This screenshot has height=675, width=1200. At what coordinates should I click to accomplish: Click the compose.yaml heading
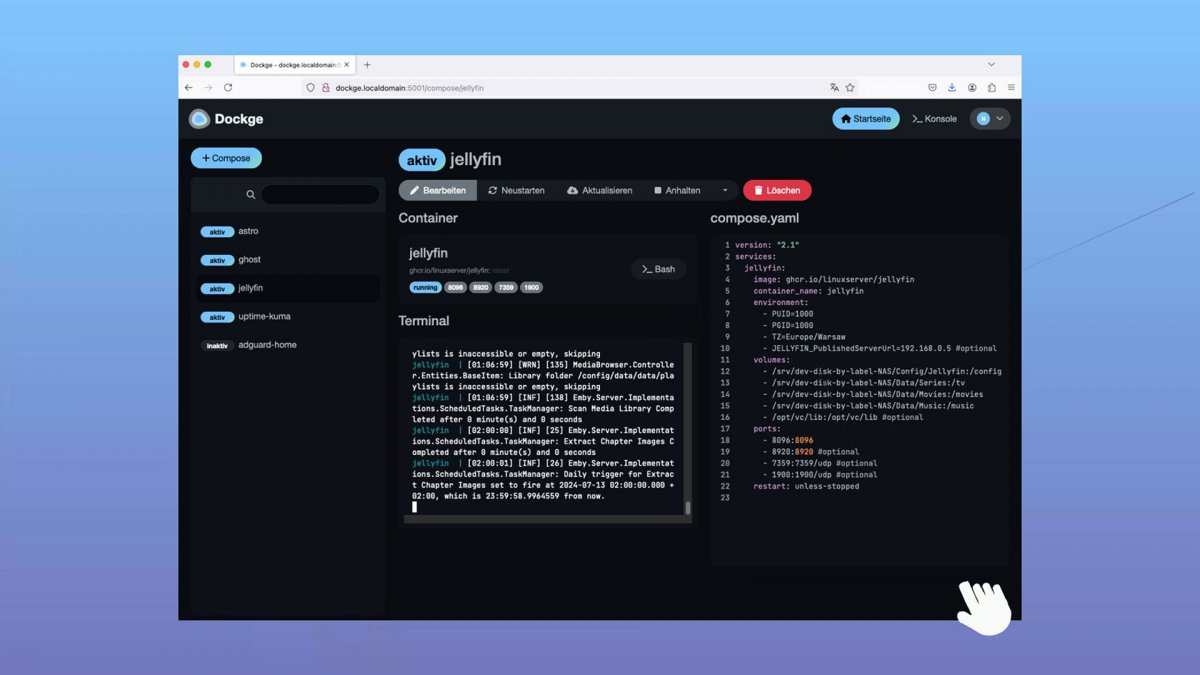[x=755, y=218]
